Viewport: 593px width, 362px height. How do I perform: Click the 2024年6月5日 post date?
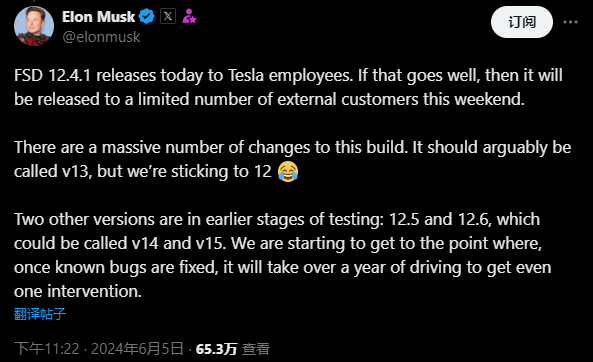pos(137,349)
